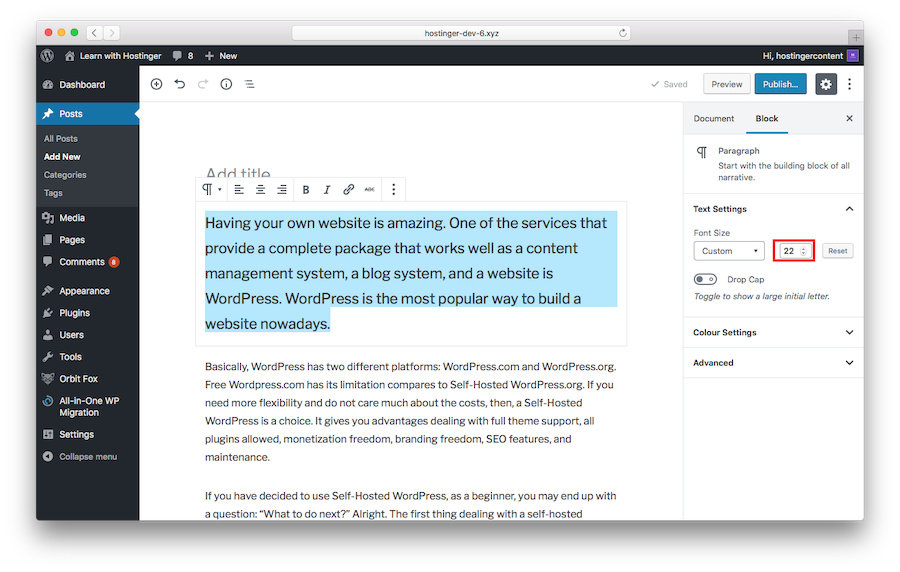Open the hostingercontent user account menu
This screenshot has height=572, width=900.
pyautogui.click(x=810, y=56)
